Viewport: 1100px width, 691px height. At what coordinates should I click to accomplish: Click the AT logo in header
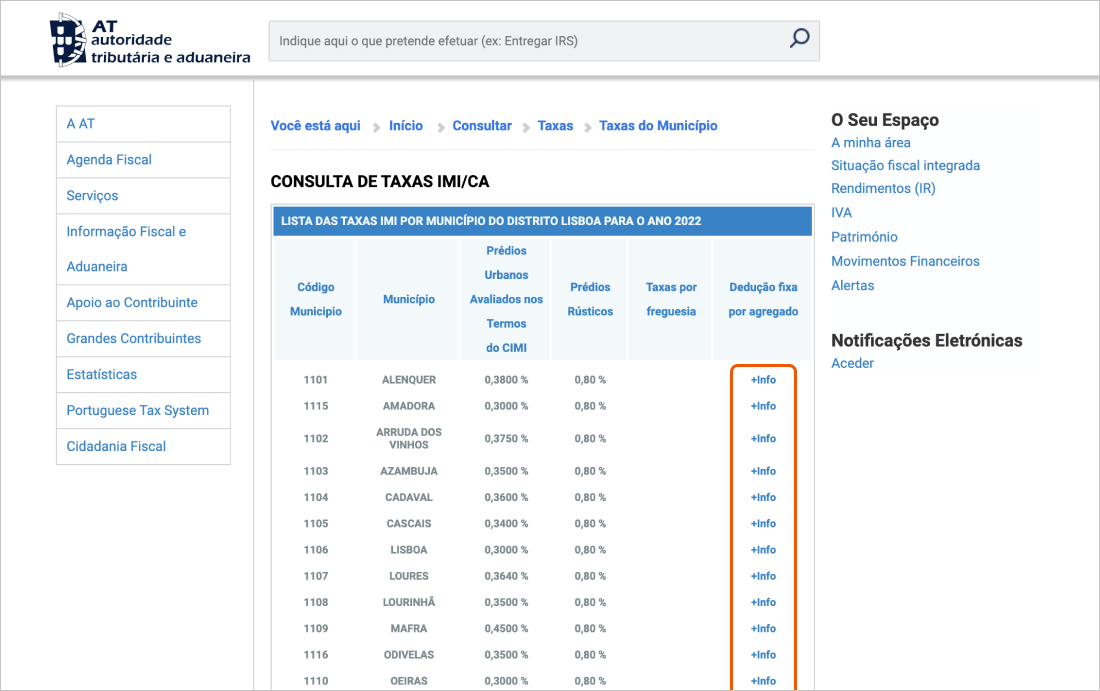(x=151, y=40)
